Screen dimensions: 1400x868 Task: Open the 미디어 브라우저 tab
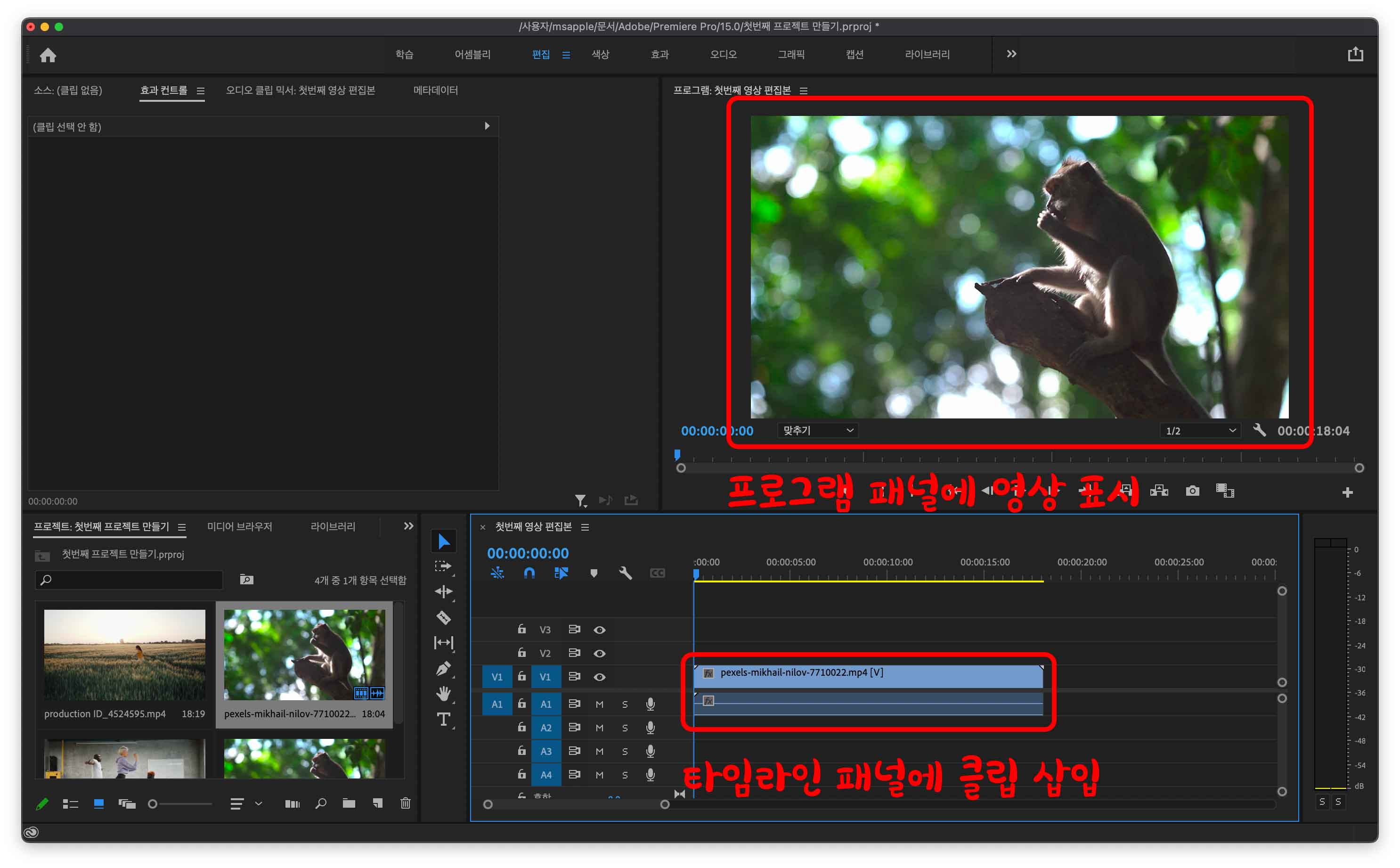click(239, 526)
